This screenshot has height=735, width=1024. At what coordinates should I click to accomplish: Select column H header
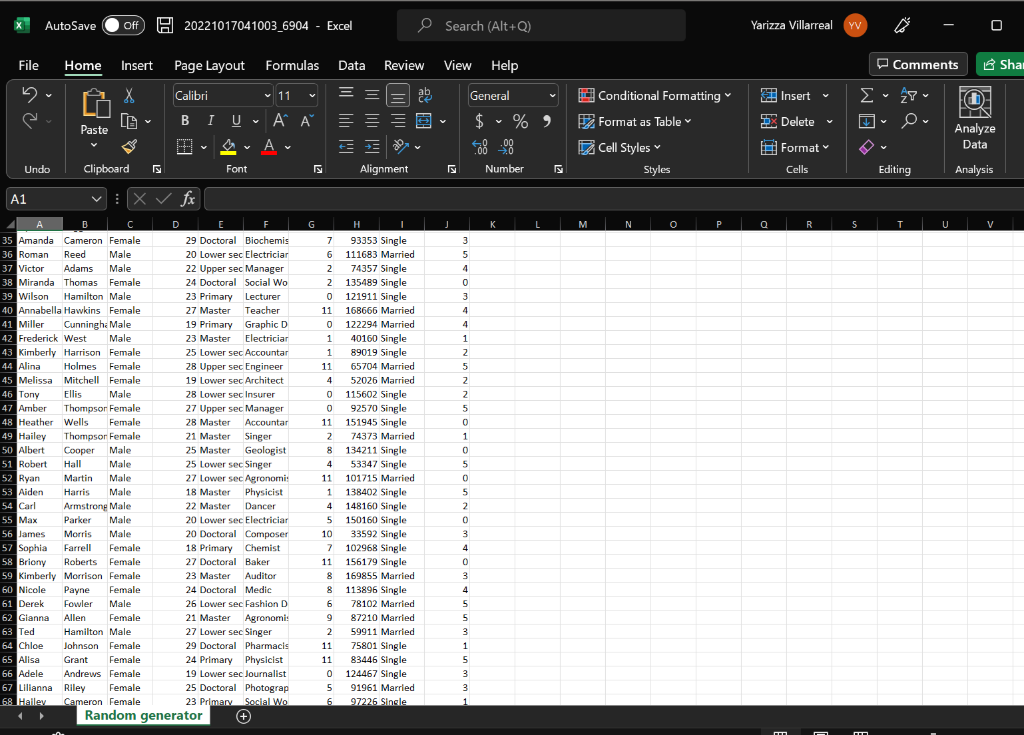pos(356,224)
